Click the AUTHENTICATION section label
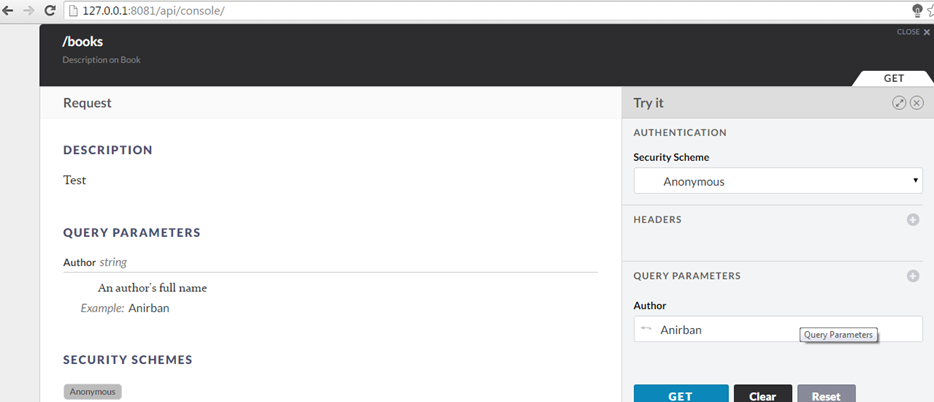This screenshot has height=402, width=934. click(x=680, y=133)
